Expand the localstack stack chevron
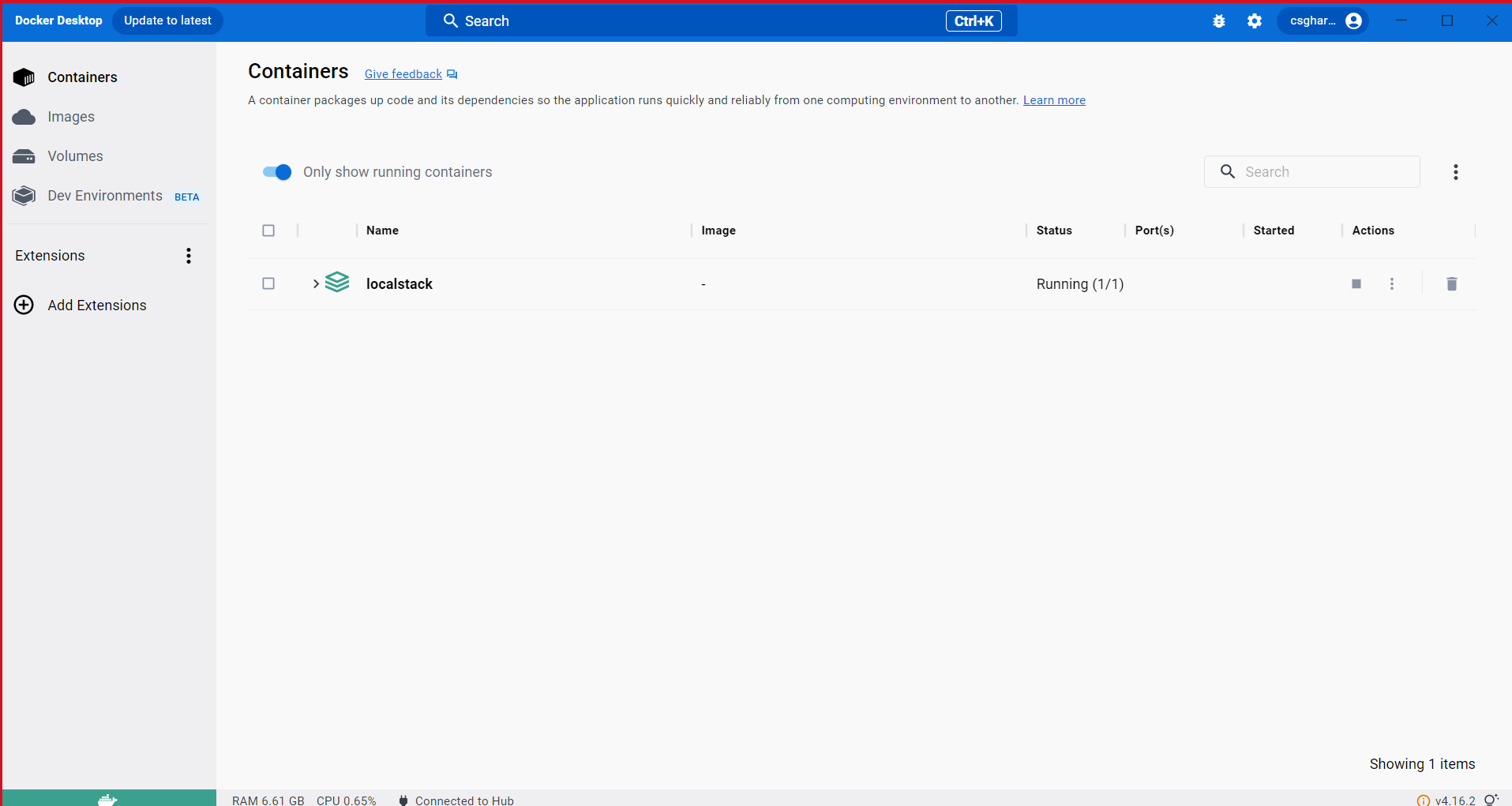 tap(316, 283)
